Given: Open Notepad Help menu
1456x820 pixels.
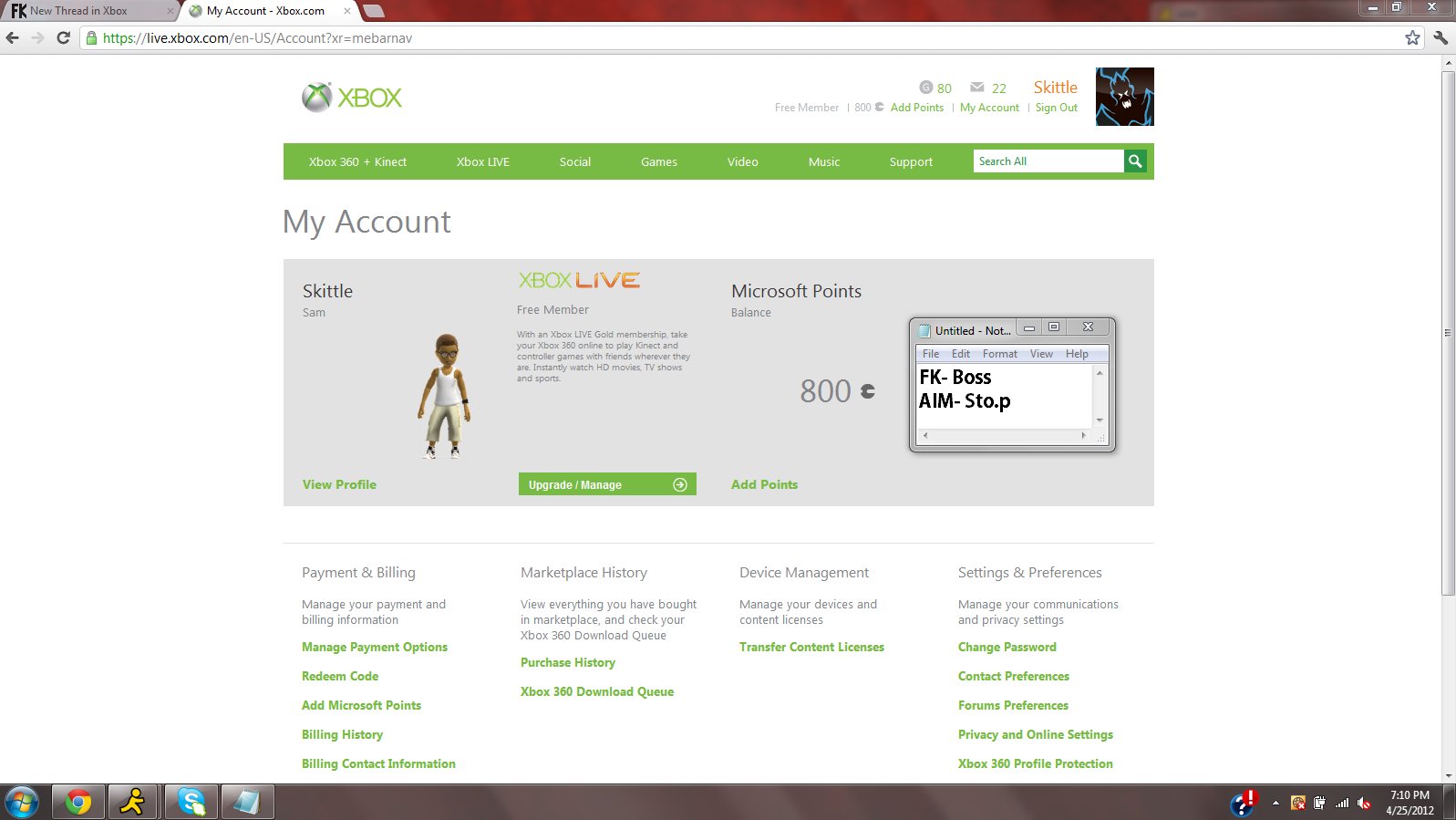Looking at the screenshot, I should [x=1077, y=354].
